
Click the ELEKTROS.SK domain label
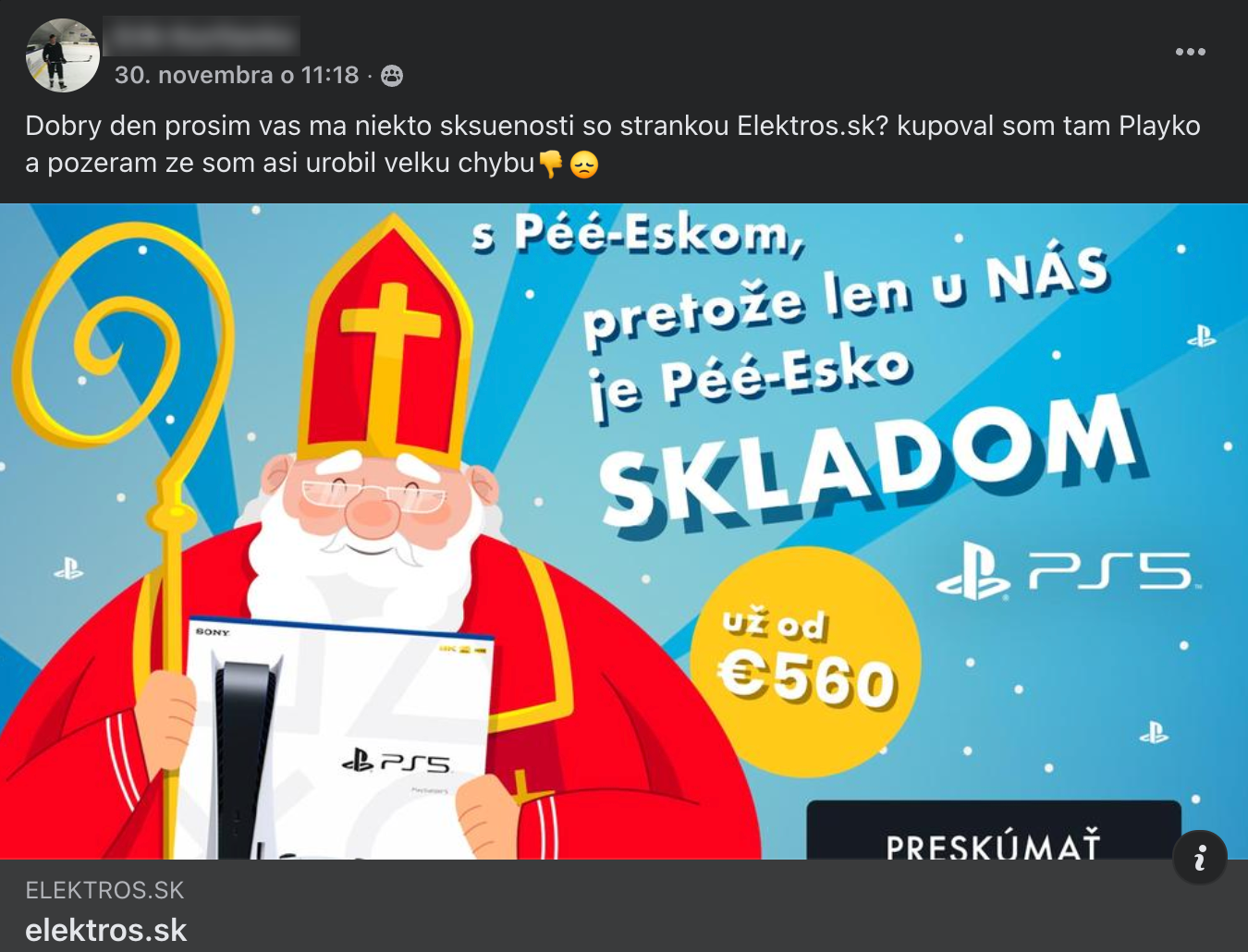pyautogui.click(x=104, y=890)
